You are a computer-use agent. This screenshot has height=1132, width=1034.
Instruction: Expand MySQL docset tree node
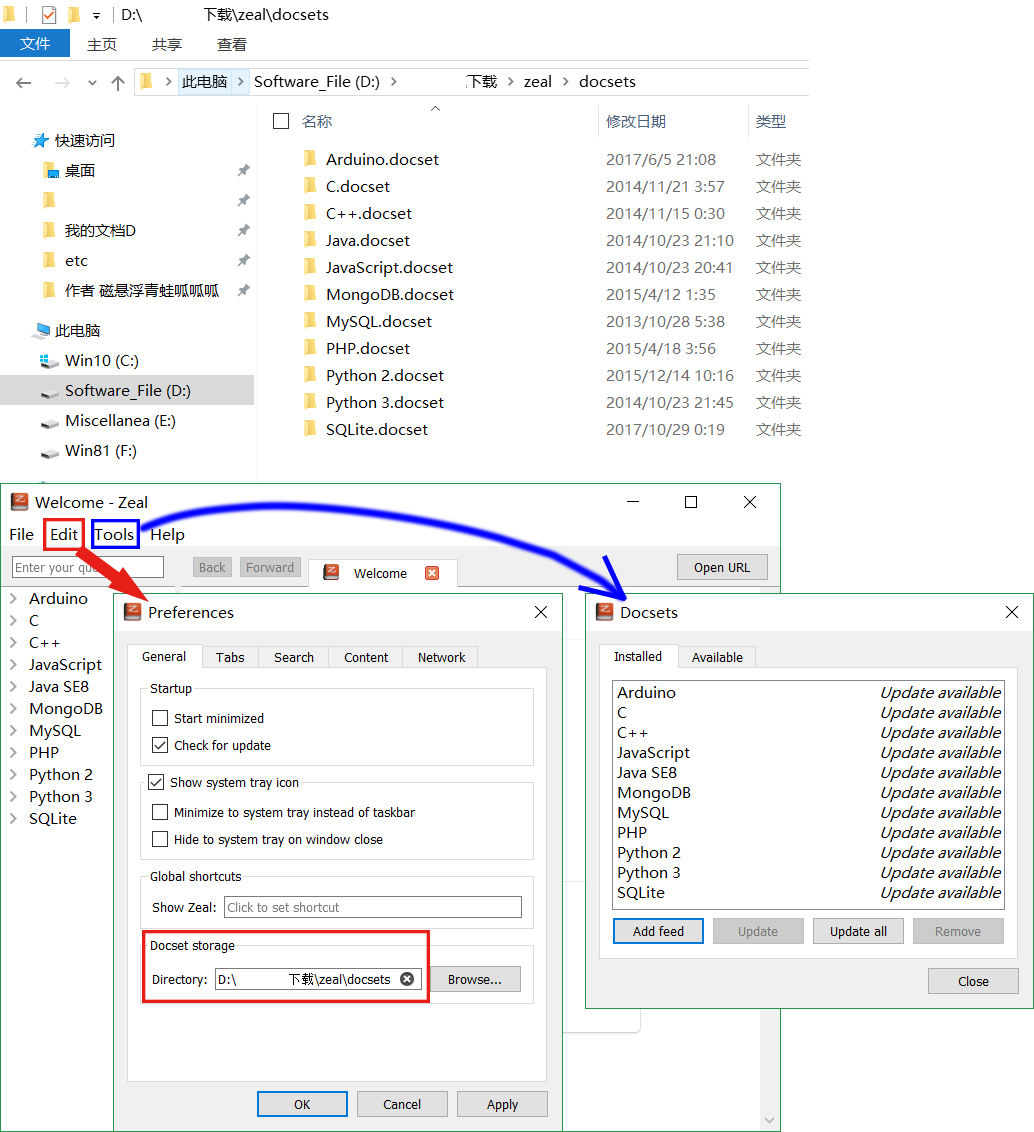pos(13,731)
